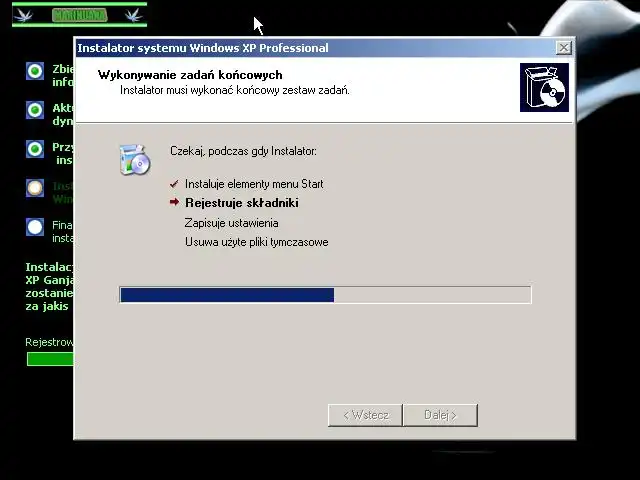This screenshot has width=640, height=480.
Task: Click the text Instaluje elementy menu Start
Action: click(254, 184)
